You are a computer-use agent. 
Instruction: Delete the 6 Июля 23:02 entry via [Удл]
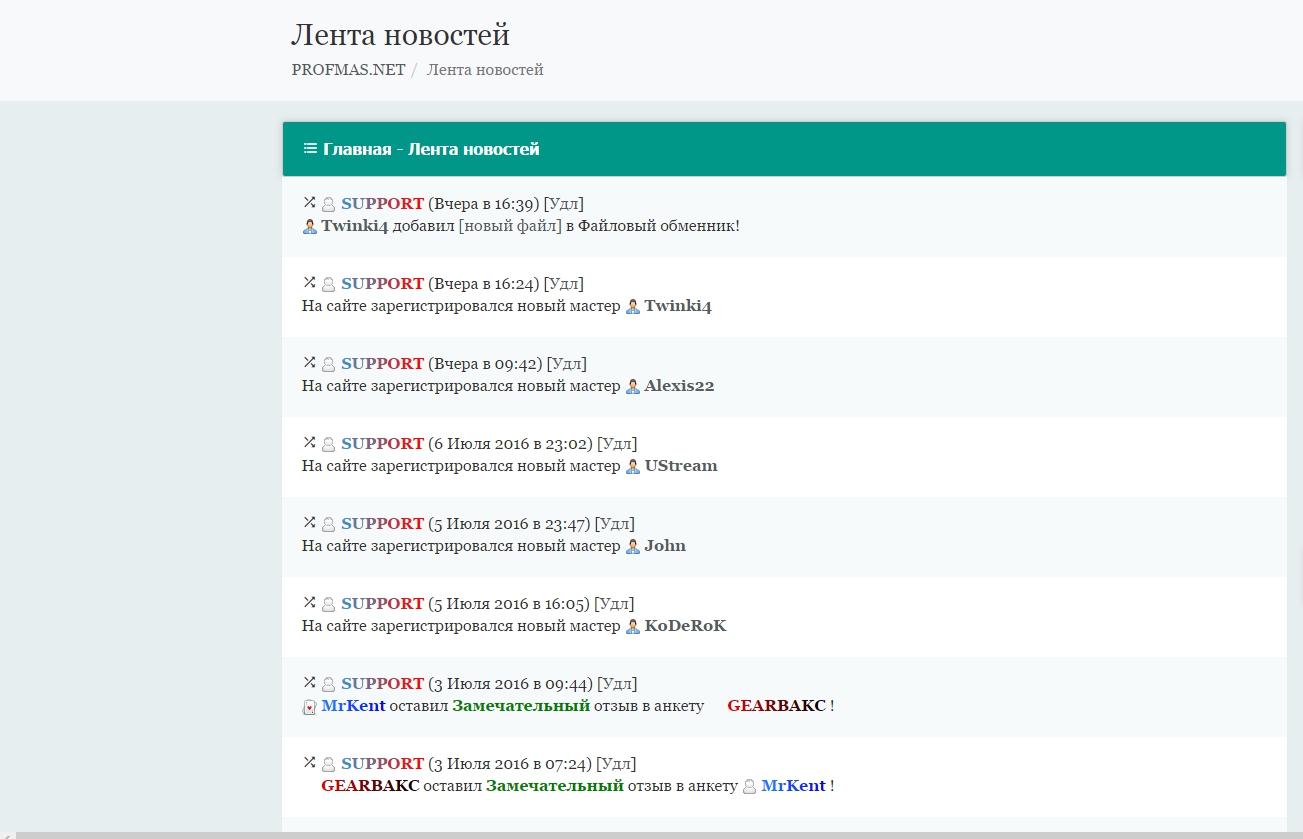coord(617,444)
